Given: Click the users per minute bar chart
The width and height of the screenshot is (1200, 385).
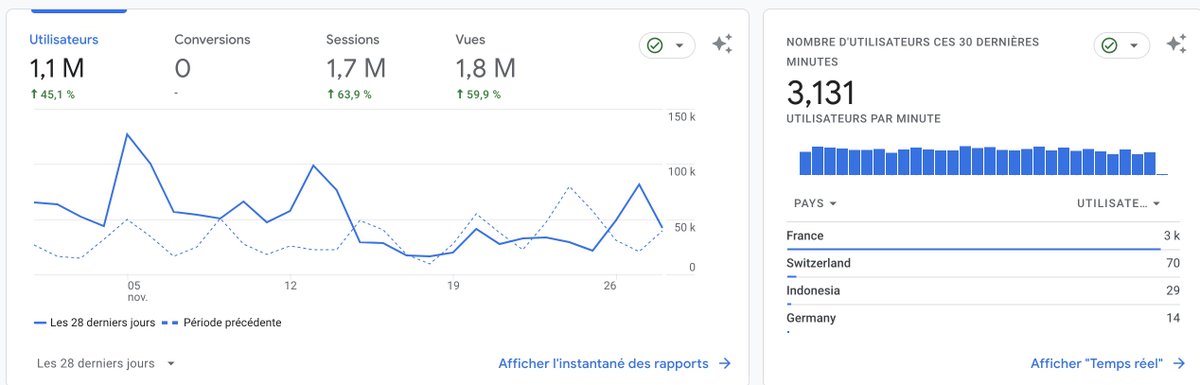Looking at the screenshot, I should click(x=982, y=161).
